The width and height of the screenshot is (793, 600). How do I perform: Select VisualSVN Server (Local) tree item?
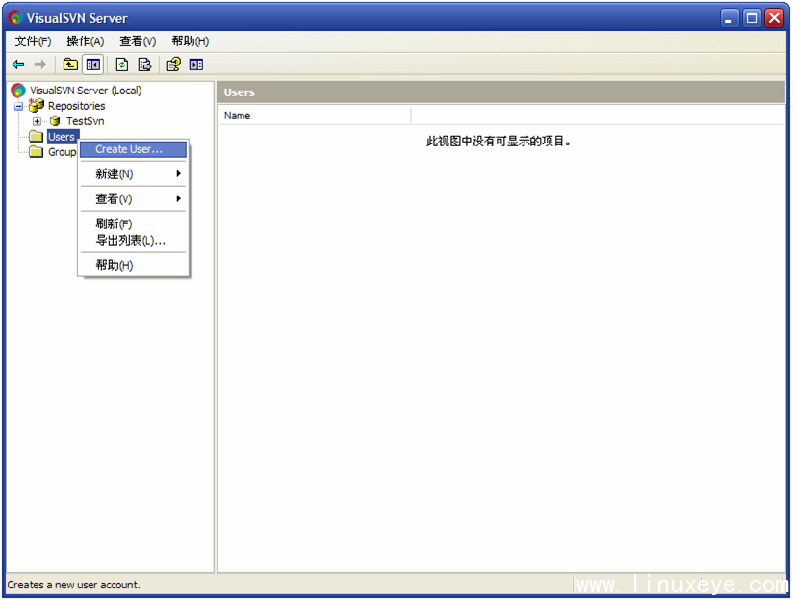point(85,91)
